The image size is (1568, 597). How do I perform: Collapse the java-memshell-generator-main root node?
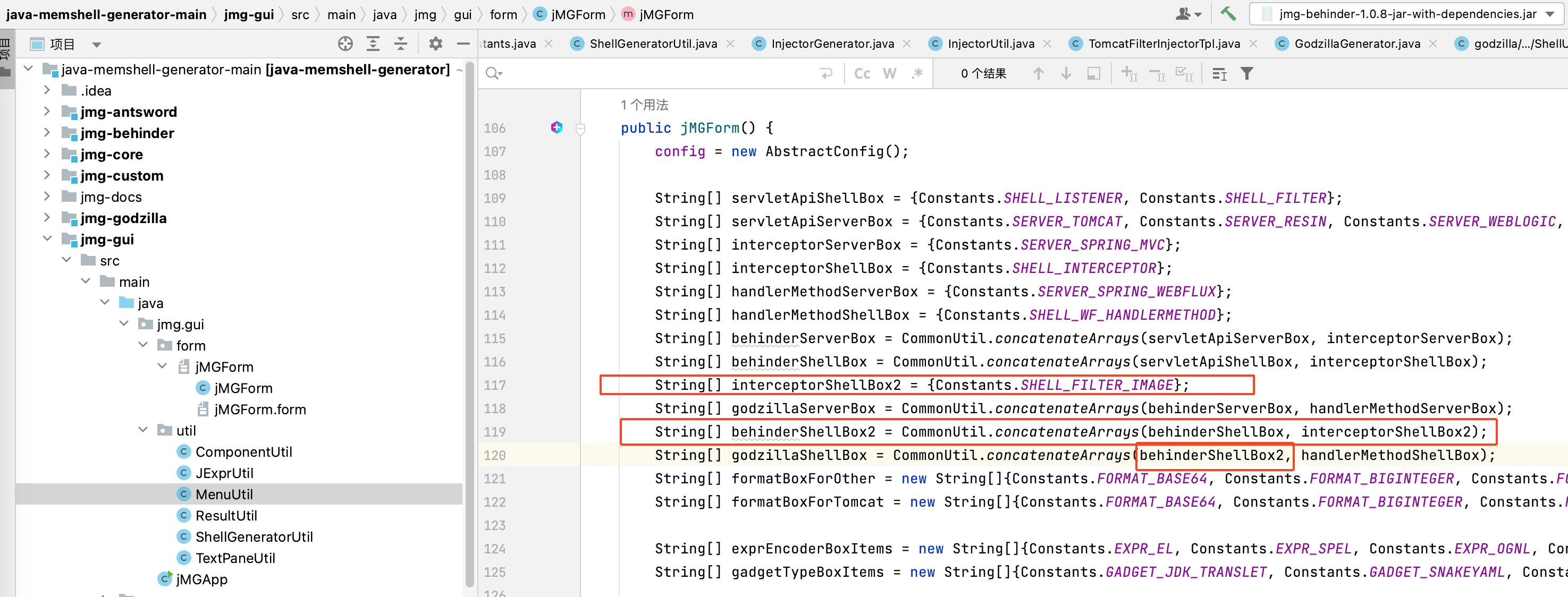coord(28,69)
